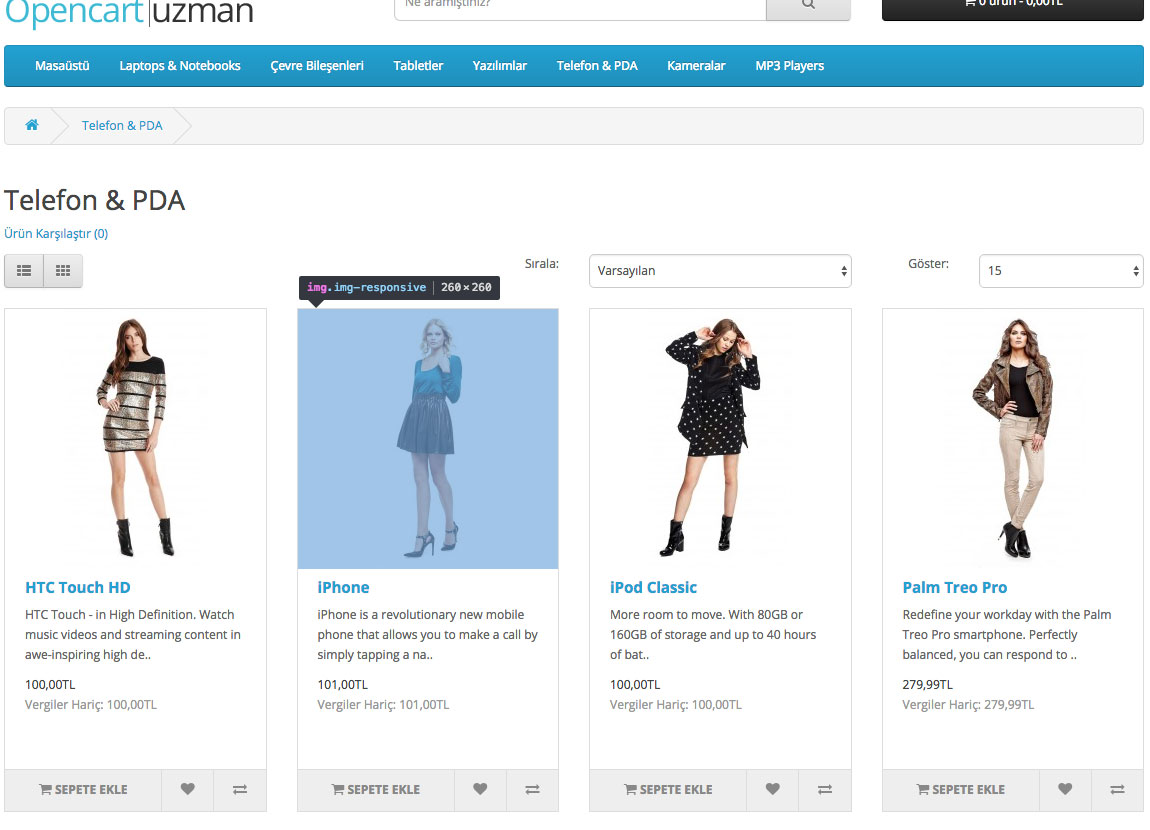The height and width of the screenshot is (830, 1150).
Task: Click the Ürün Karşılaştır (0) link
Action: (x=56, y=233)
